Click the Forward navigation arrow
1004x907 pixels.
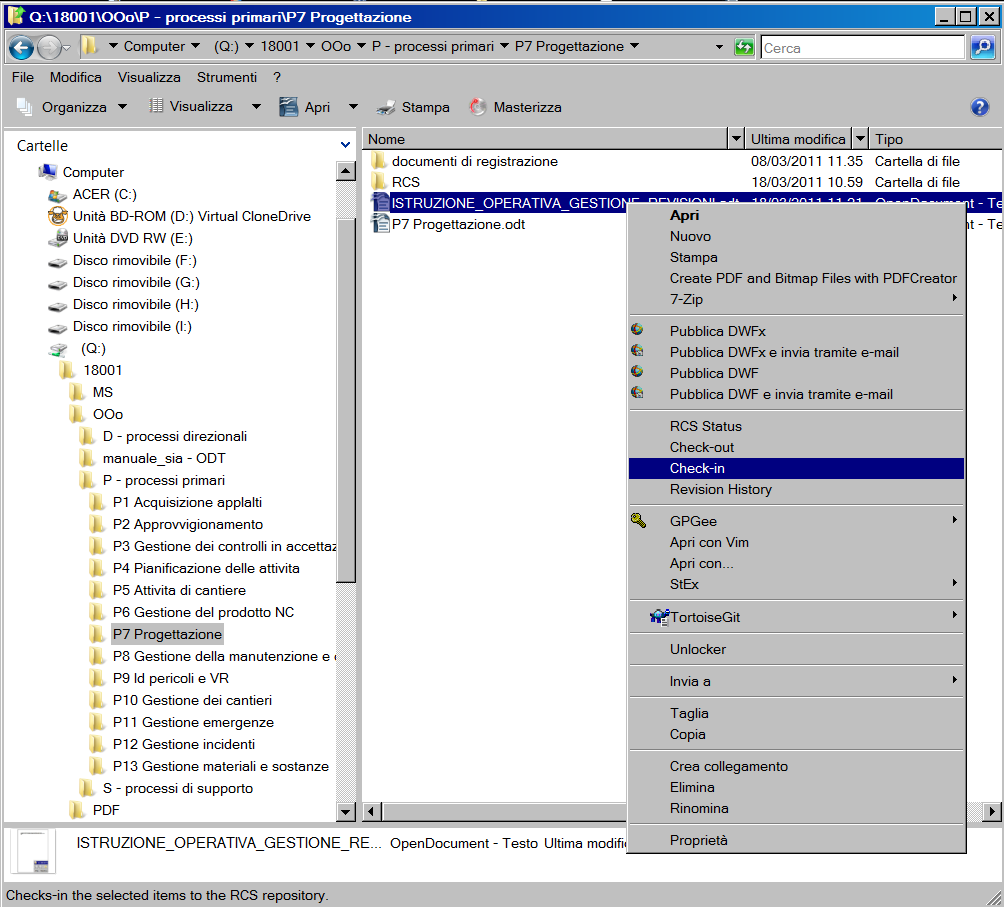[49, 47]
